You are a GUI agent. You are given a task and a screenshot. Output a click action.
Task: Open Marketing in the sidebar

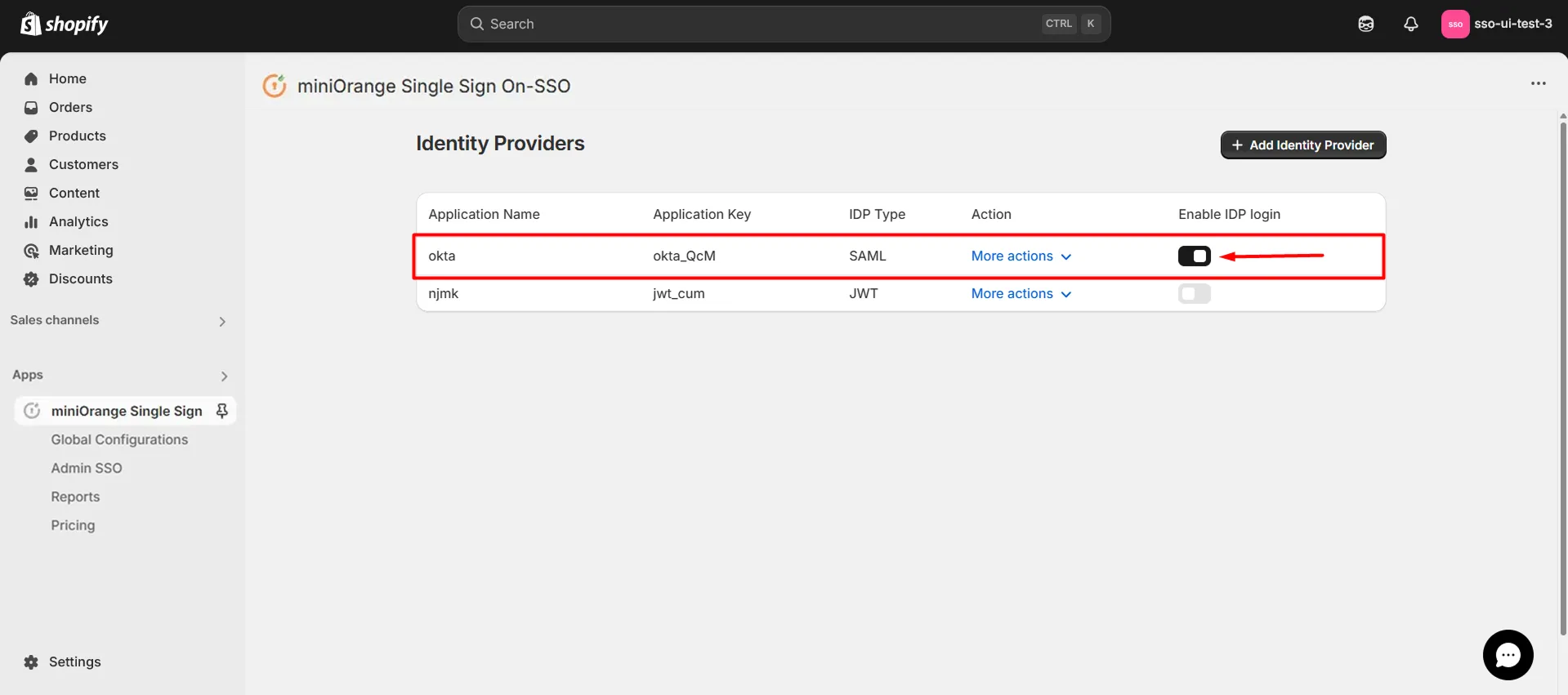coord(81,251)
